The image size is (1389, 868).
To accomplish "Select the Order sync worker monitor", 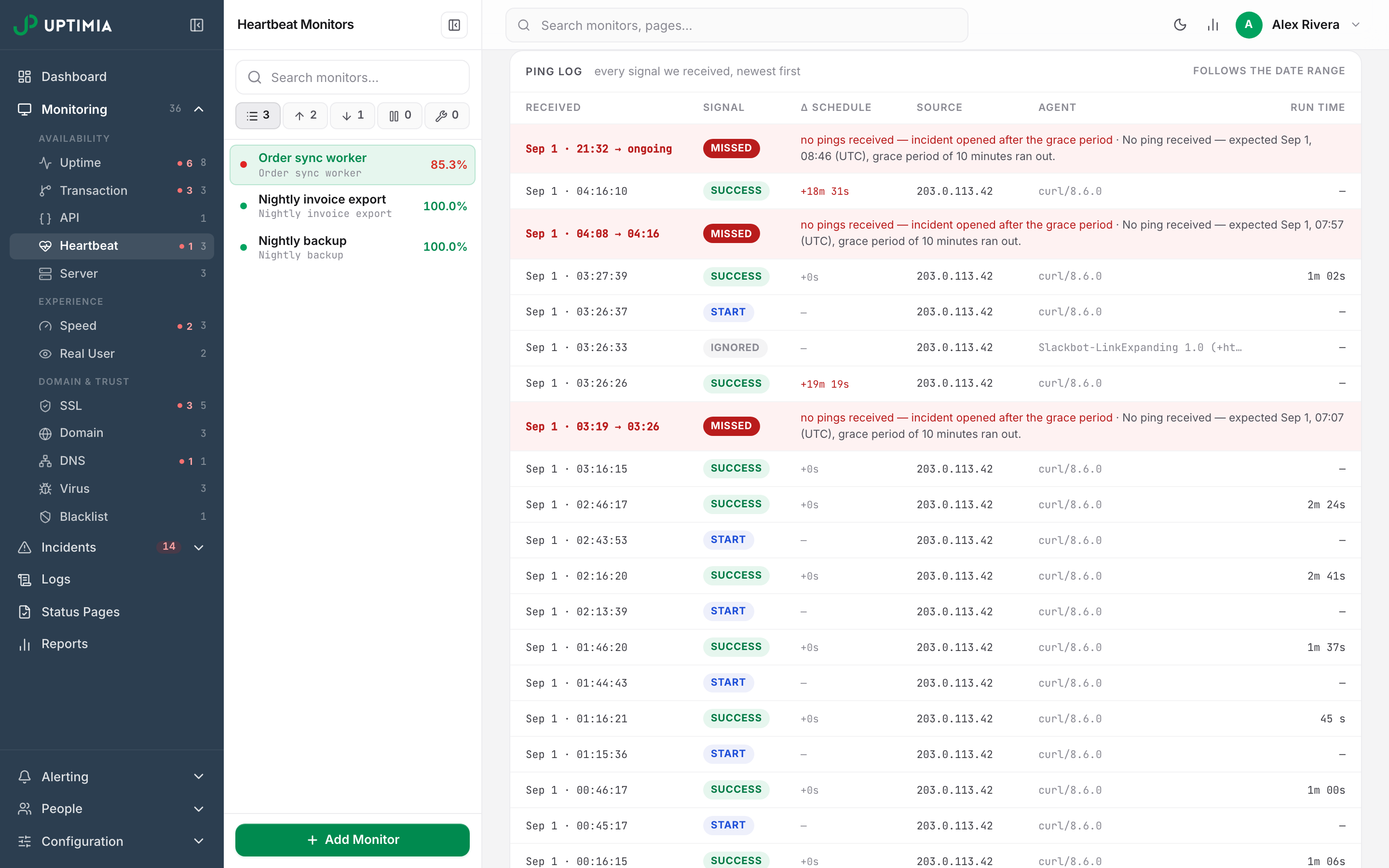I will pos(353,165).
